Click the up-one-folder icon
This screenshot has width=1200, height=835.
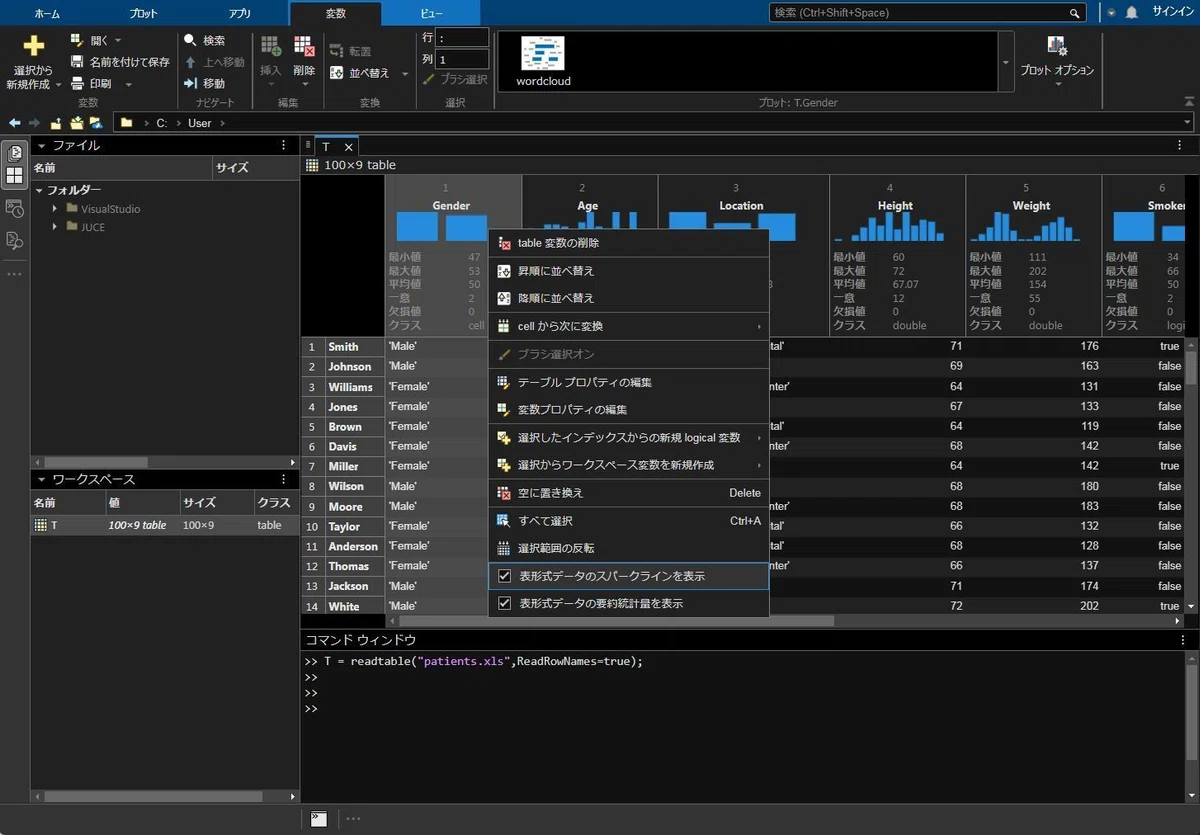click(x=56, y=123)
